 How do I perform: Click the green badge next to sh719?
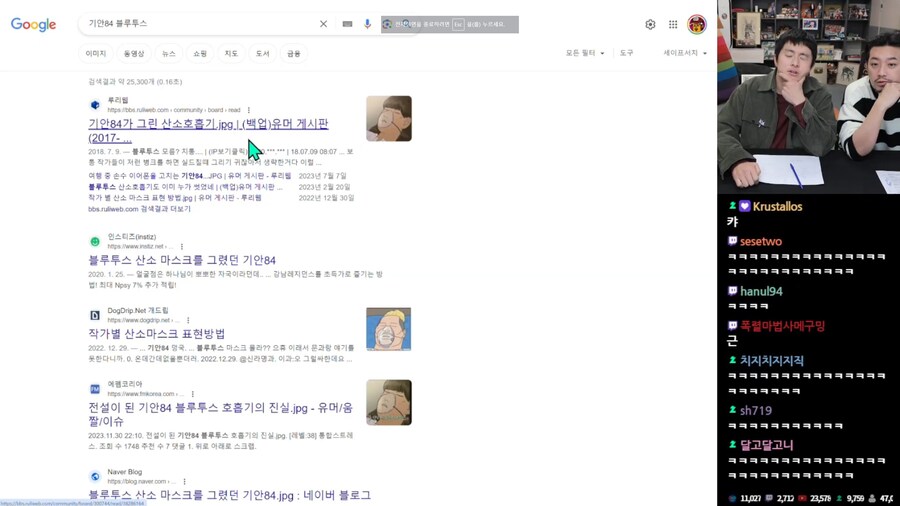[x=732, y=410]
